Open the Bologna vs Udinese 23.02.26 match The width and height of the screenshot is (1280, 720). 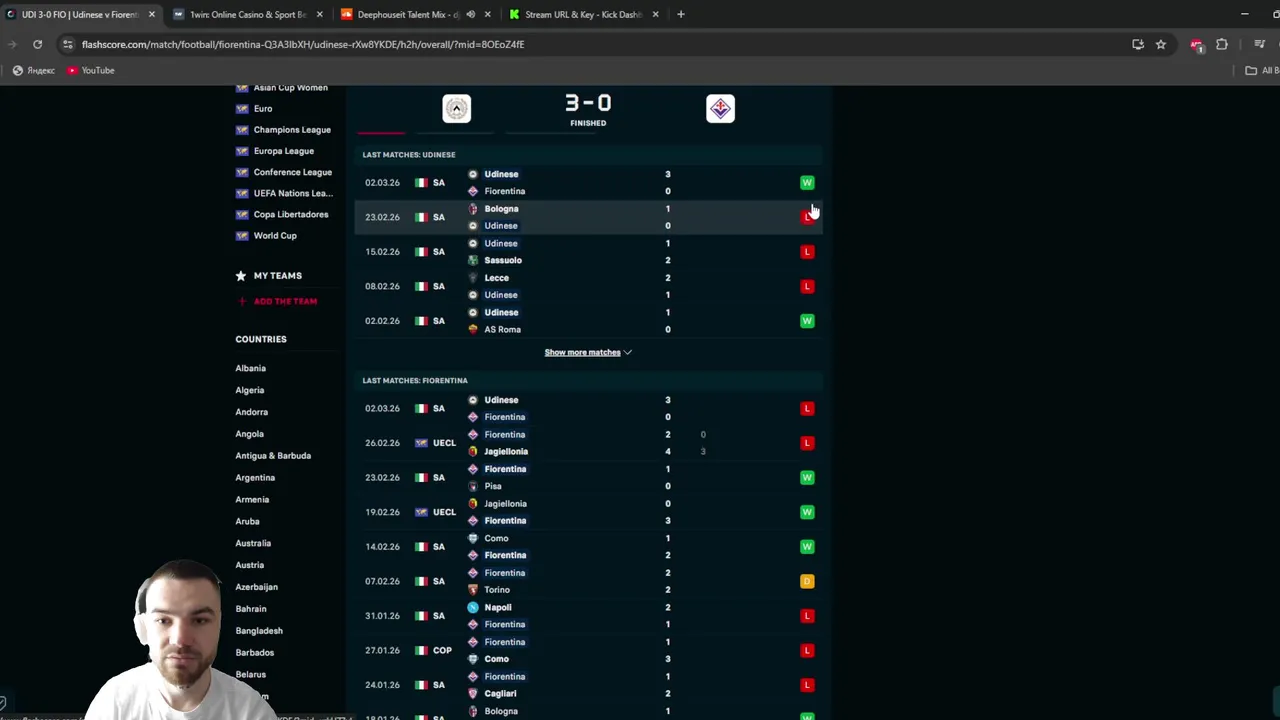pyautogui.click(x=588, y=217)
